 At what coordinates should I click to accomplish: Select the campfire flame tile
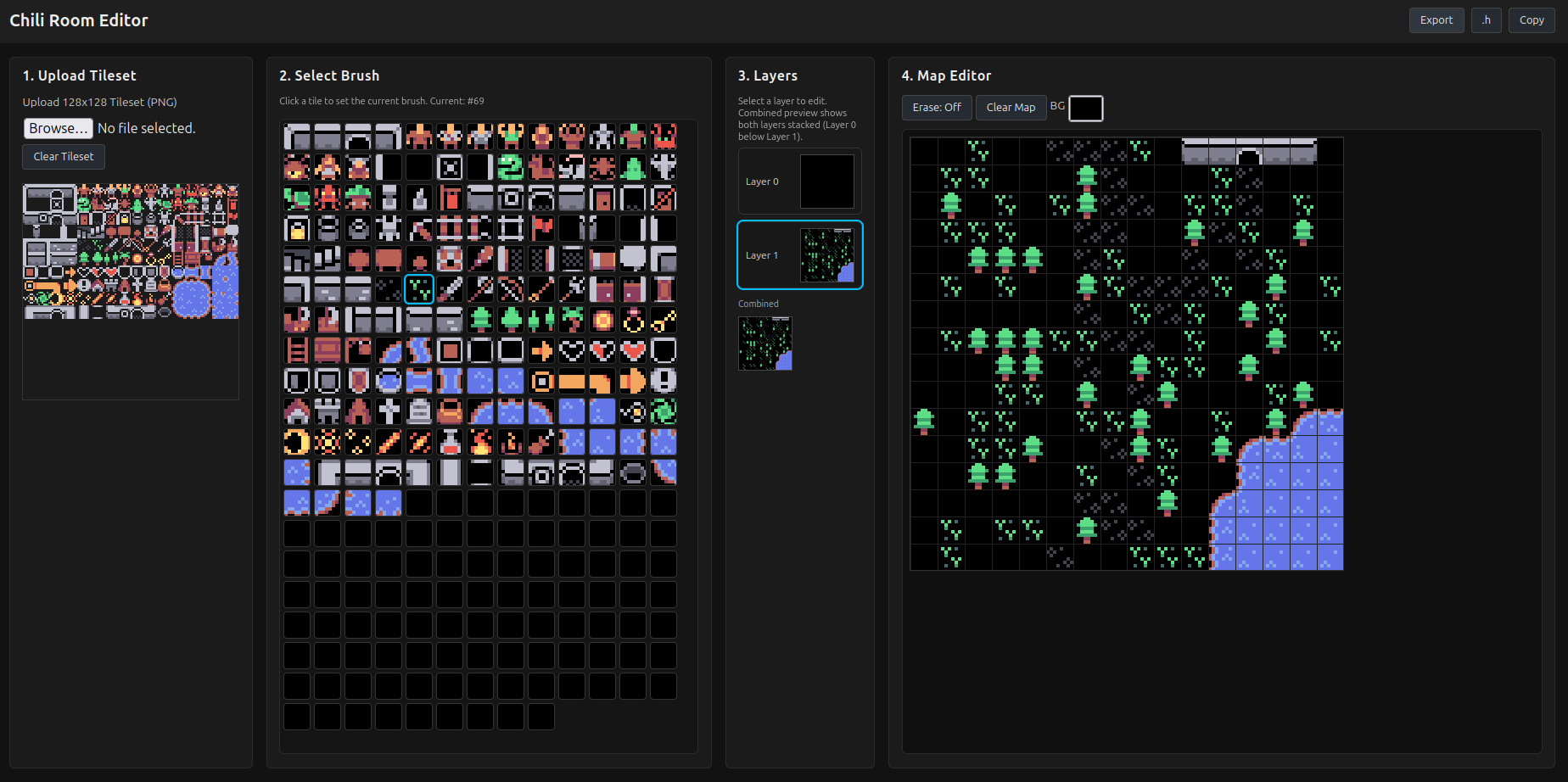click(480, 442)
